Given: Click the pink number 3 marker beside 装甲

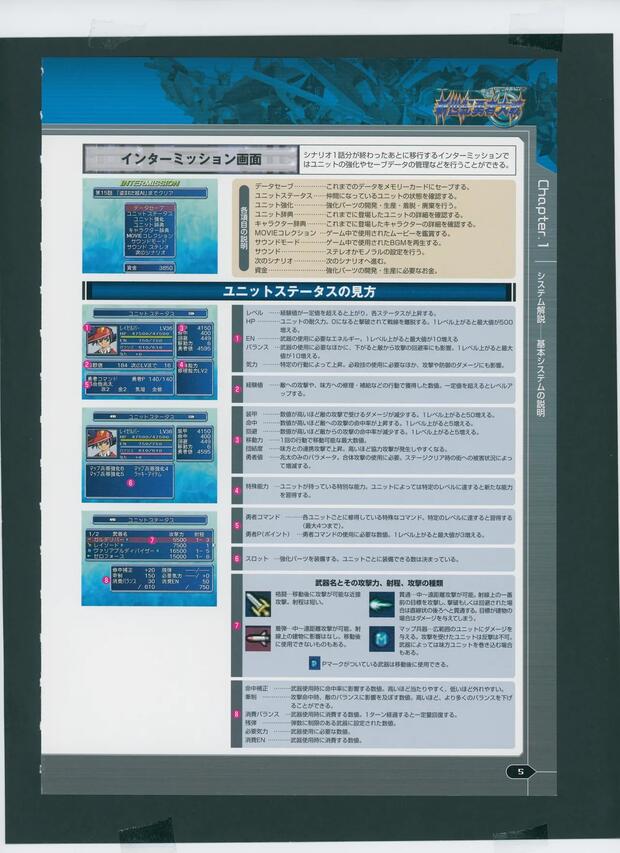Looking at the screenshot, I should coord(237,440).
